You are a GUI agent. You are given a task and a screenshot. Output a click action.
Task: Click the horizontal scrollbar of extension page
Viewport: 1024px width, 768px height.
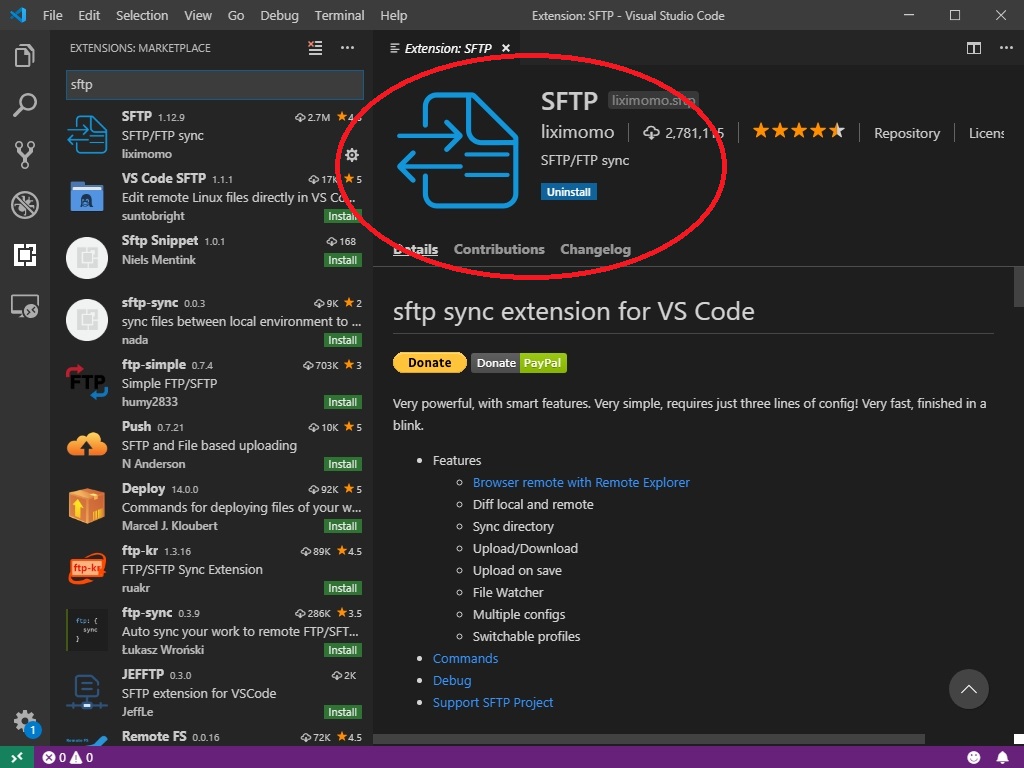(648, 739)
